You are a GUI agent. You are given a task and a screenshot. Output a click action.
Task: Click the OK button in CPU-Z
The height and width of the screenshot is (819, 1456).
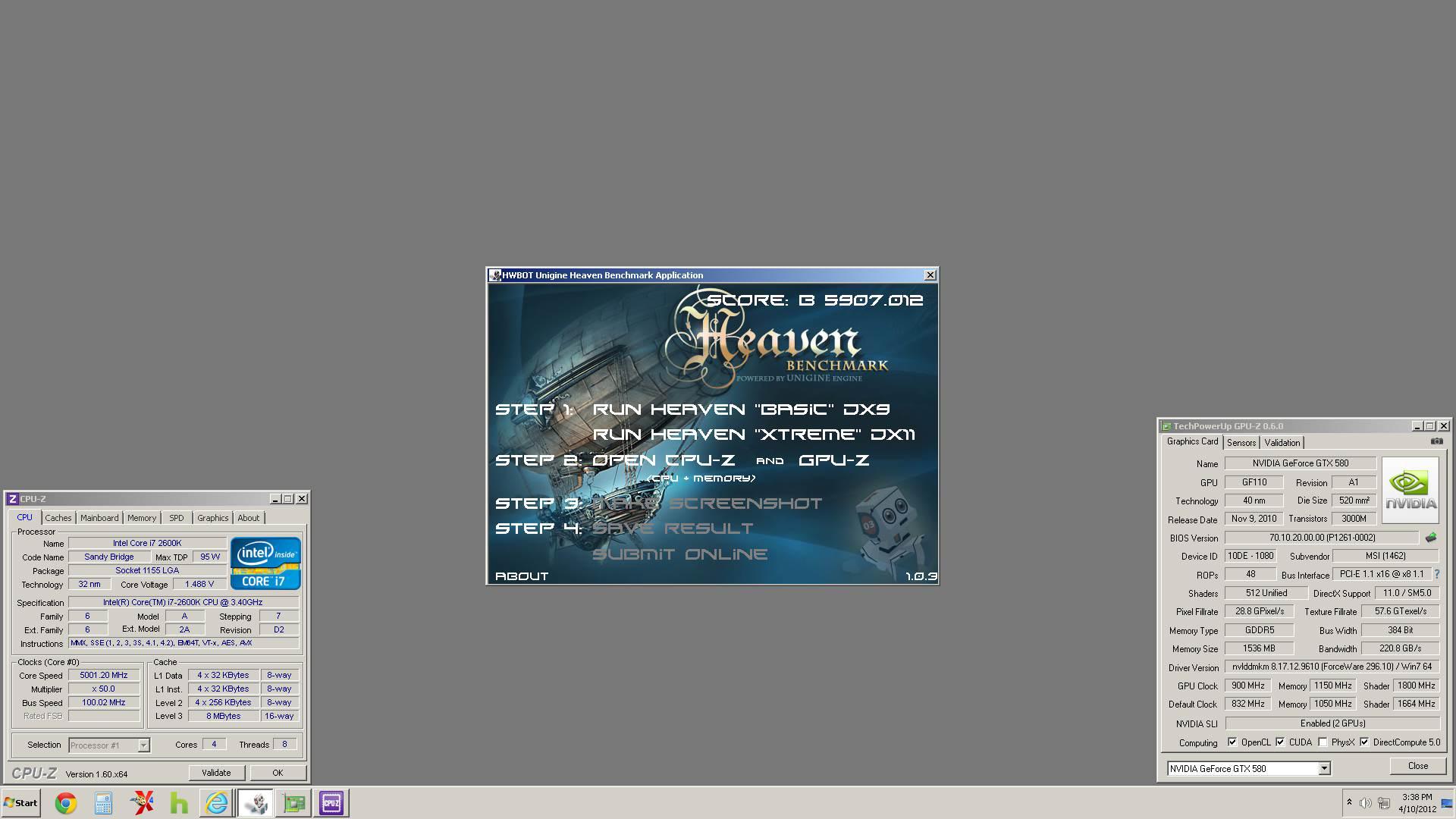[x=278, y=773]
